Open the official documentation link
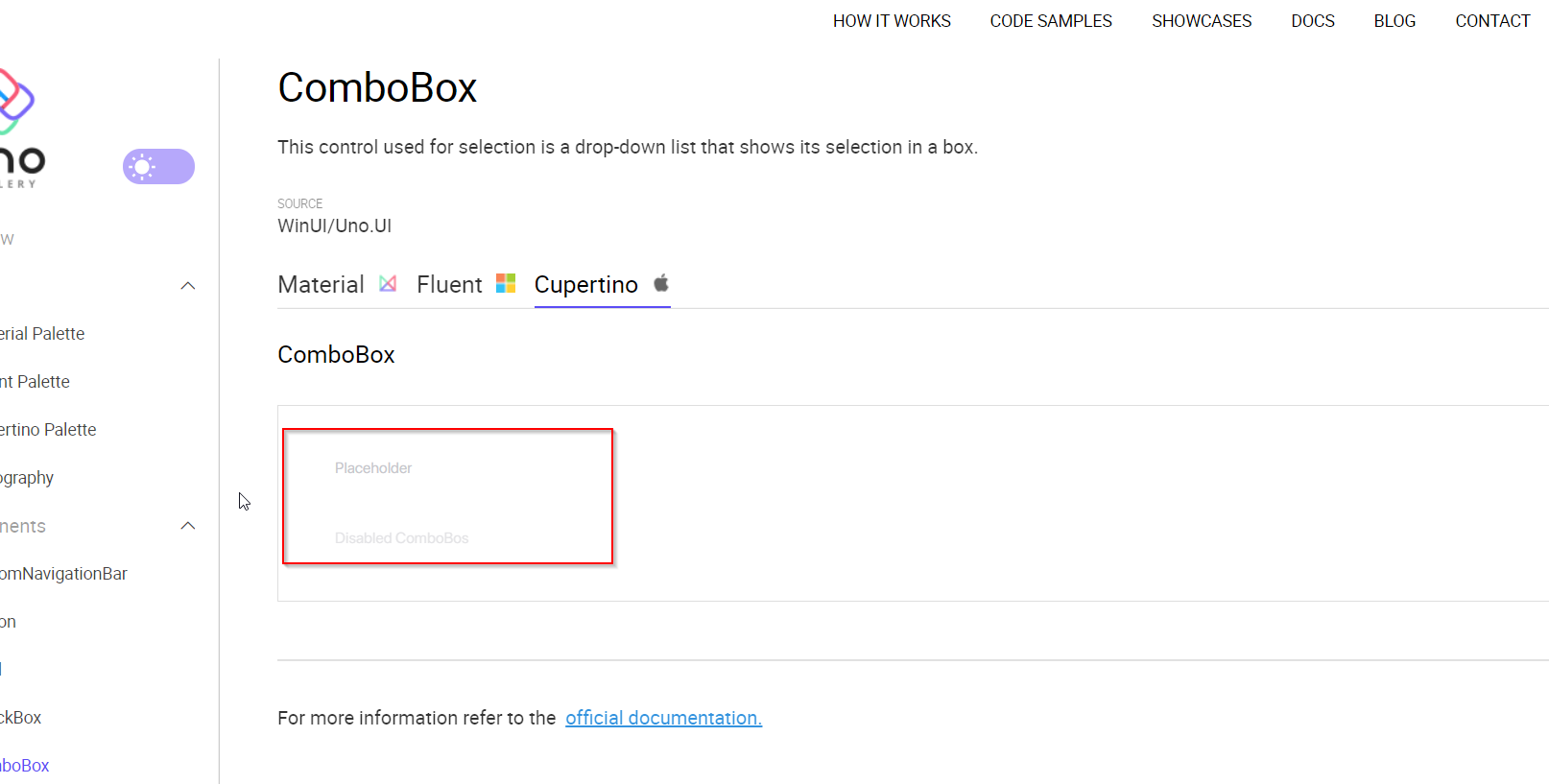This screenshot has width=1549, height=784. (x=663, y=718)
